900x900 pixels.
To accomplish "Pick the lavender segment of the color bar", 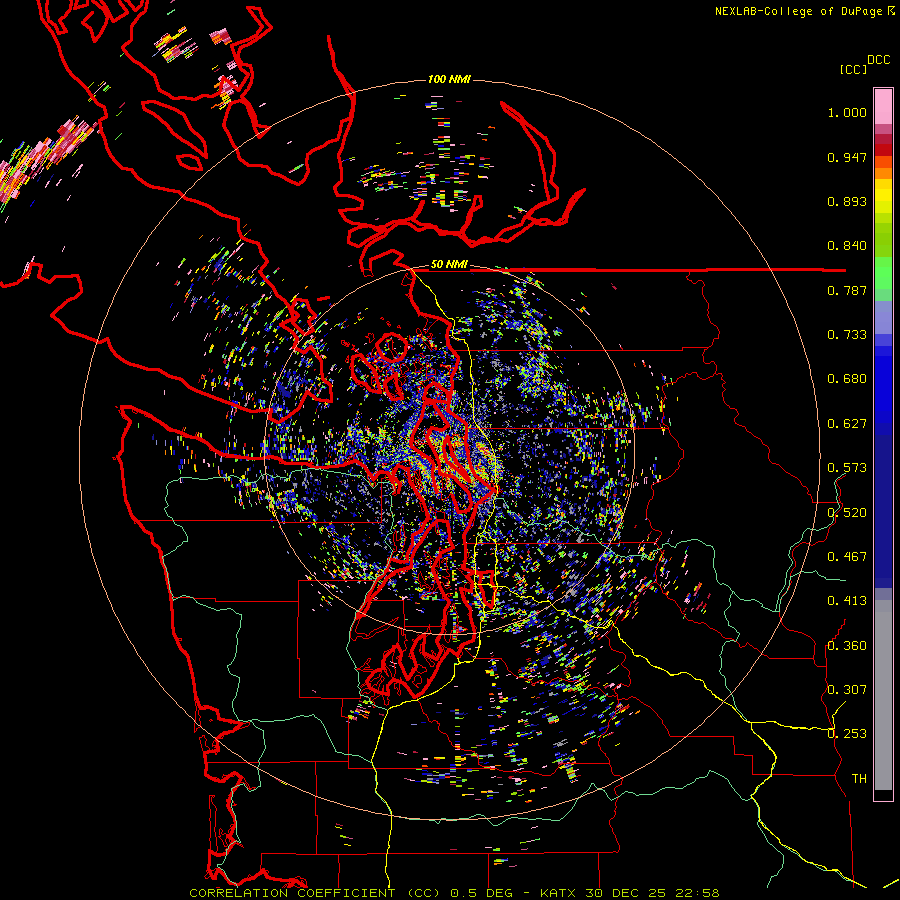I will pyautogui.click(x=883, y=317).
